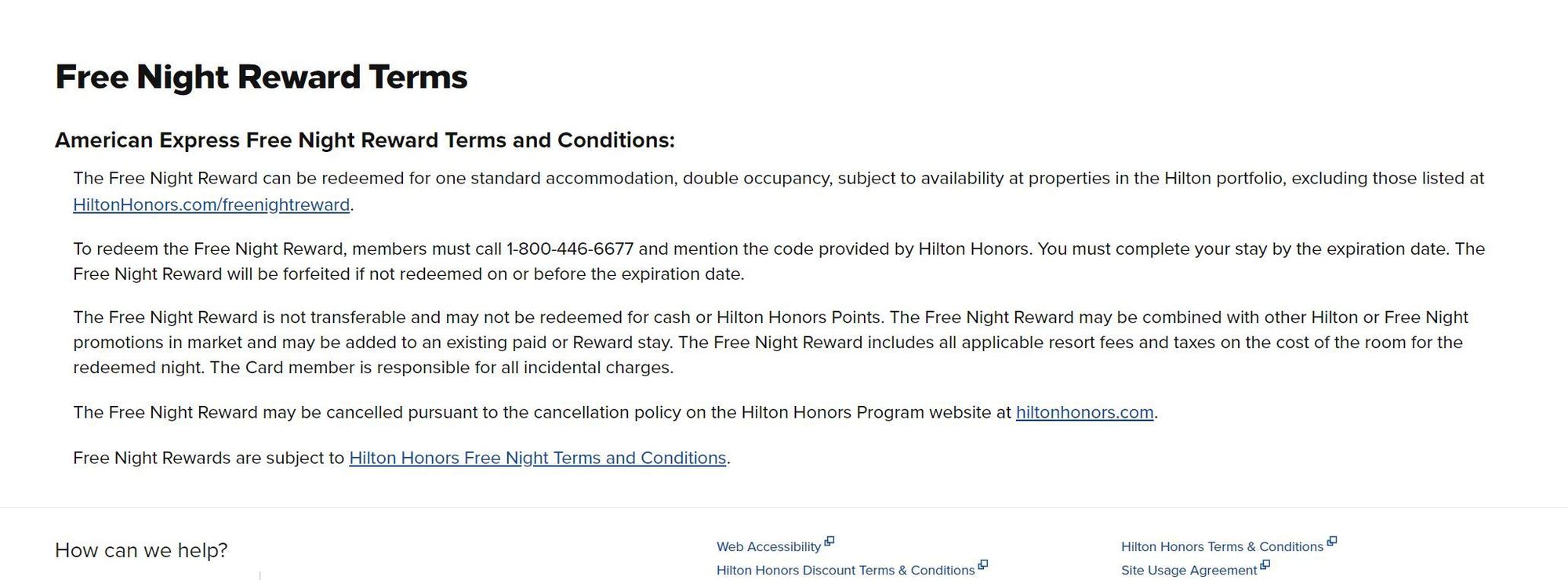Screen dimensions: 1568x580
Task: Follow the Hilton Honors Terms & Conditions footer link
Action: pos(1221,547)
